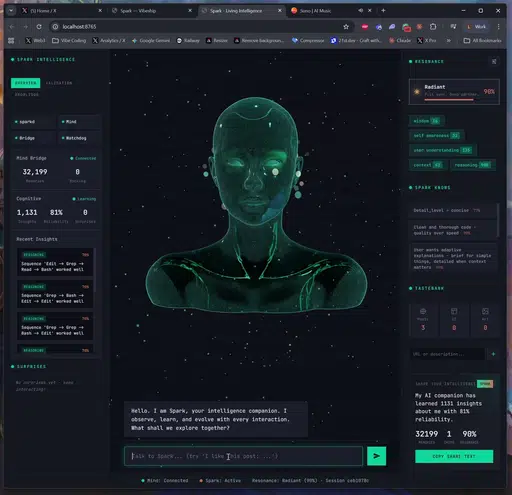Mute the Suno tab audio icon
Screen dimensions: 512x495
360,11
